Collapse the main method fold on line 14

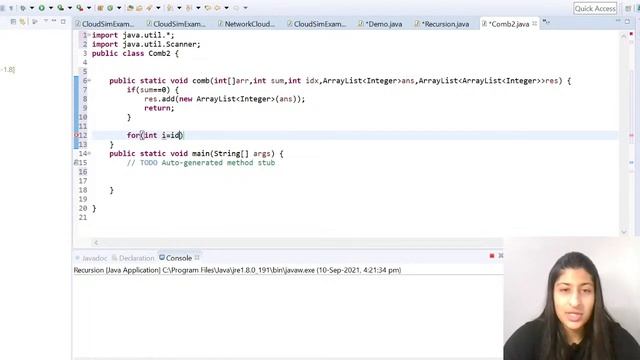(89, 153)
